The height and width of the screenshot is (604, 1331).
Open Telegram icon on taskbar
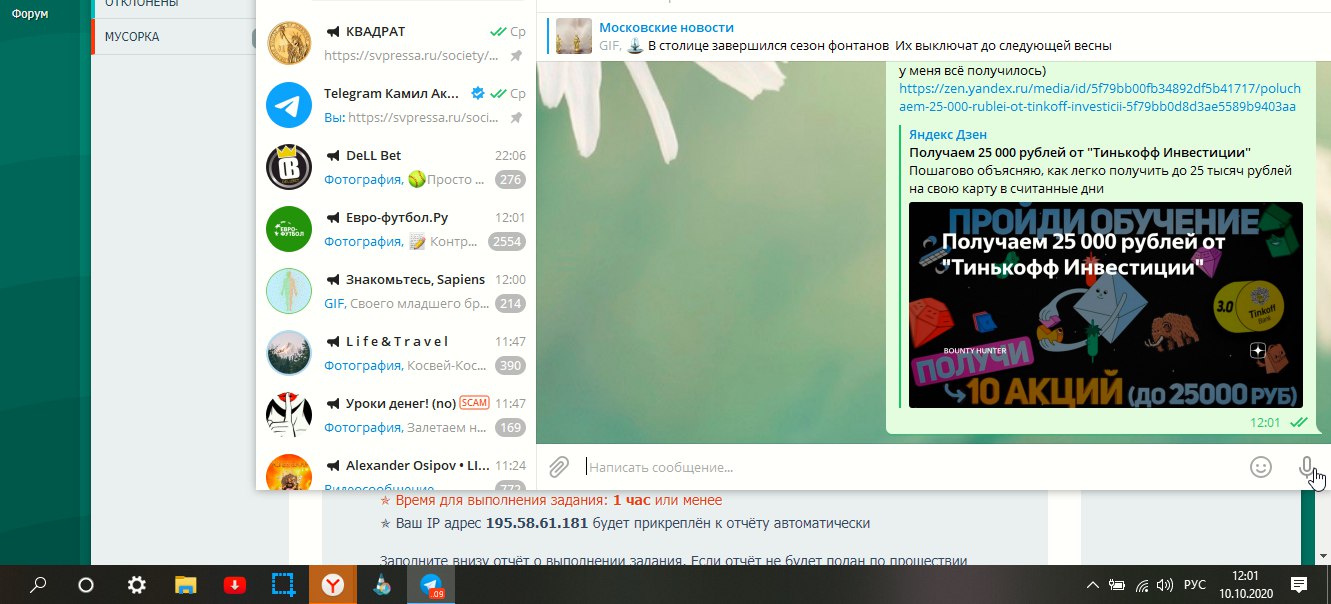[x=431, y=585]
